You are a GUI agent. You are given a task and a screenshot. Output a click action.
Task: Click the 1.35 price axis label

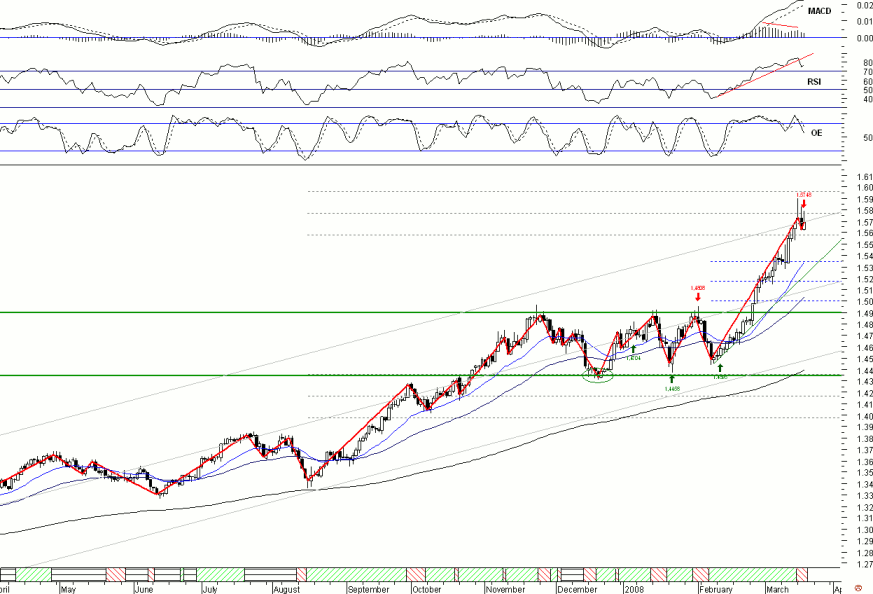click(x=865, y=473)
